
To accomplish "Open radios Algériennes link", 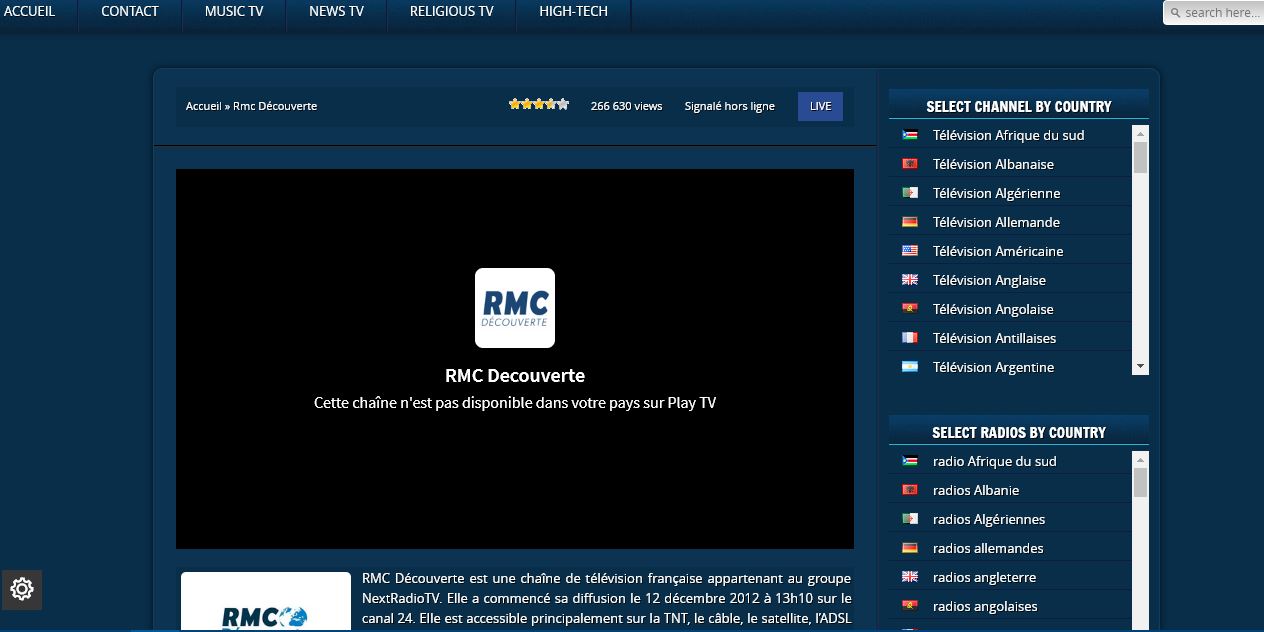I will click(x=989, y=519).
